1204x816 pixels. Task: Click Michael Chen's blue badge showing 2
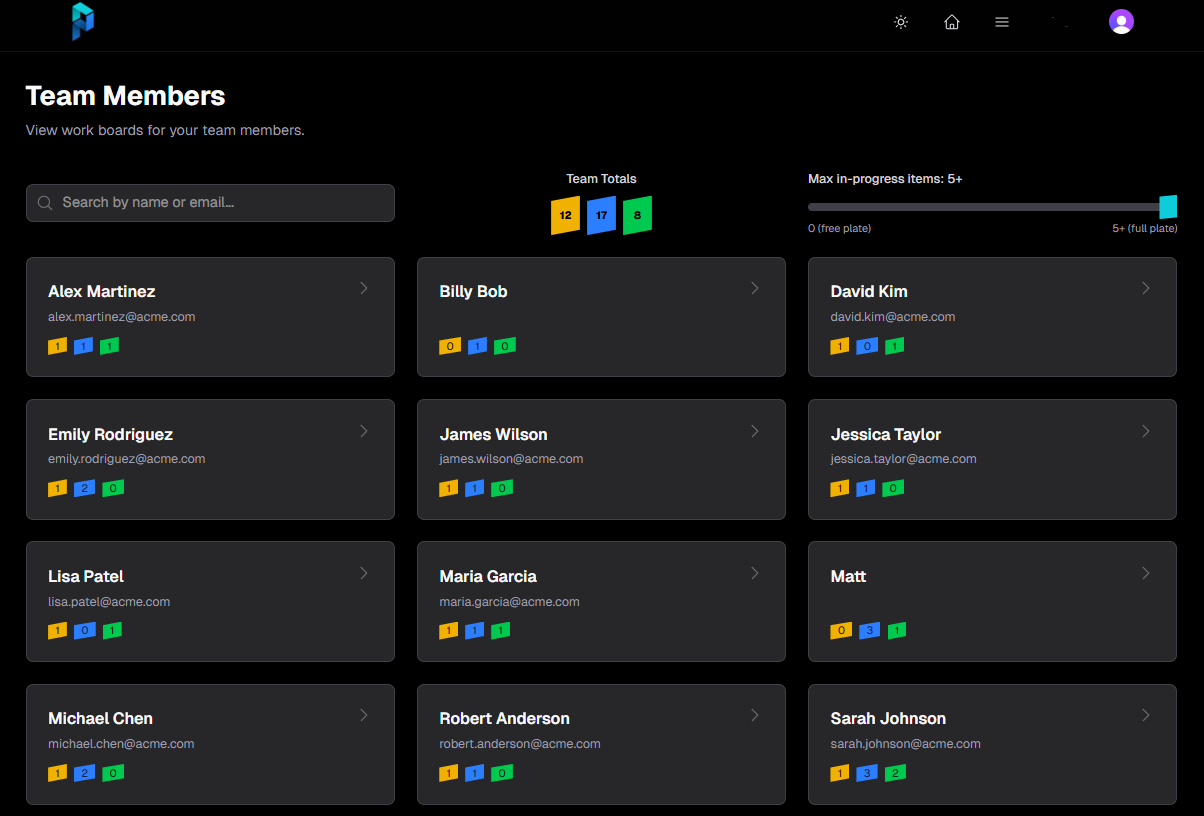pos(85,773)
